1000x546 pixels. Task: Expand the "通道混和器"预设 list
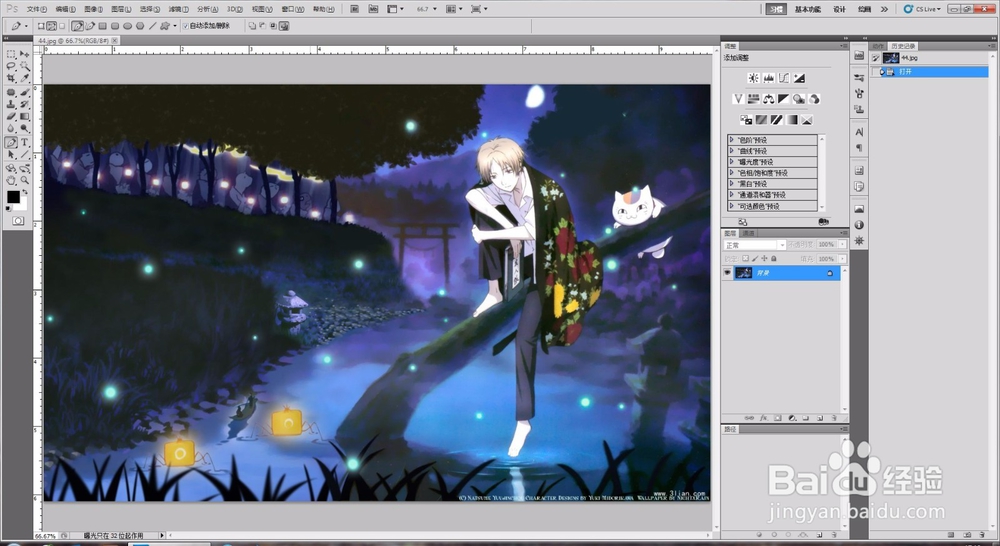732,195
